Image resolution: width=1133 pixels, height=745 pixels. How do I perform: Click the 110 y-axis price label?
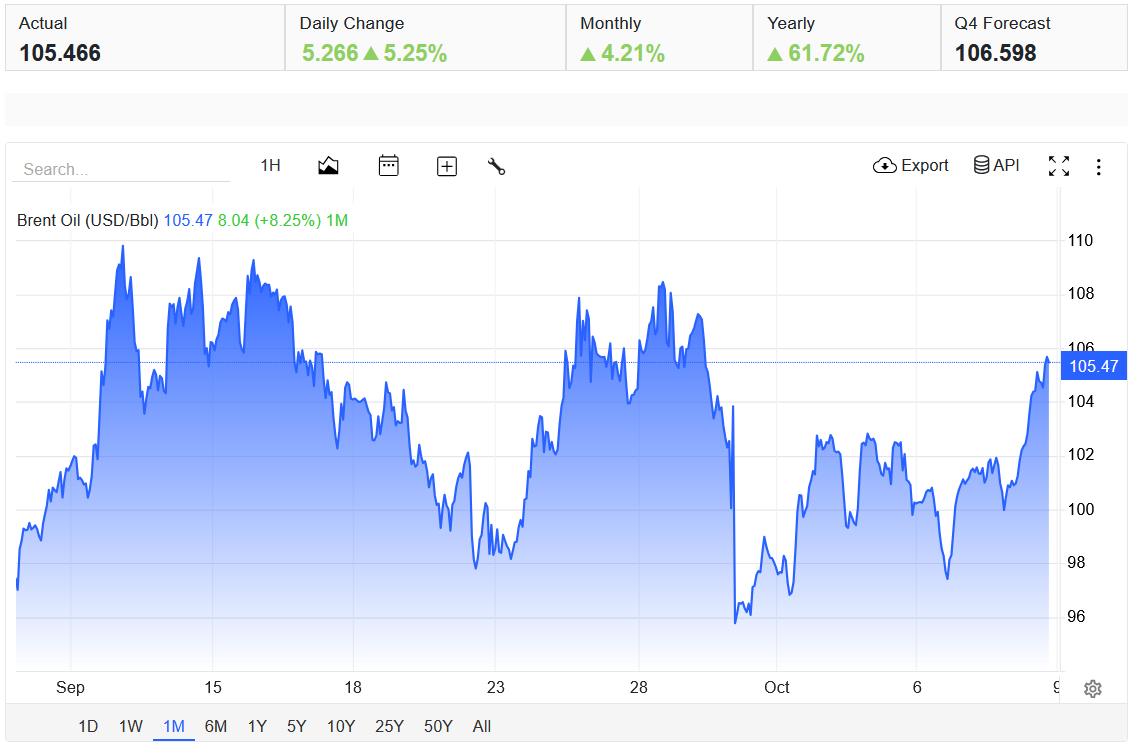coord(1080,241)
